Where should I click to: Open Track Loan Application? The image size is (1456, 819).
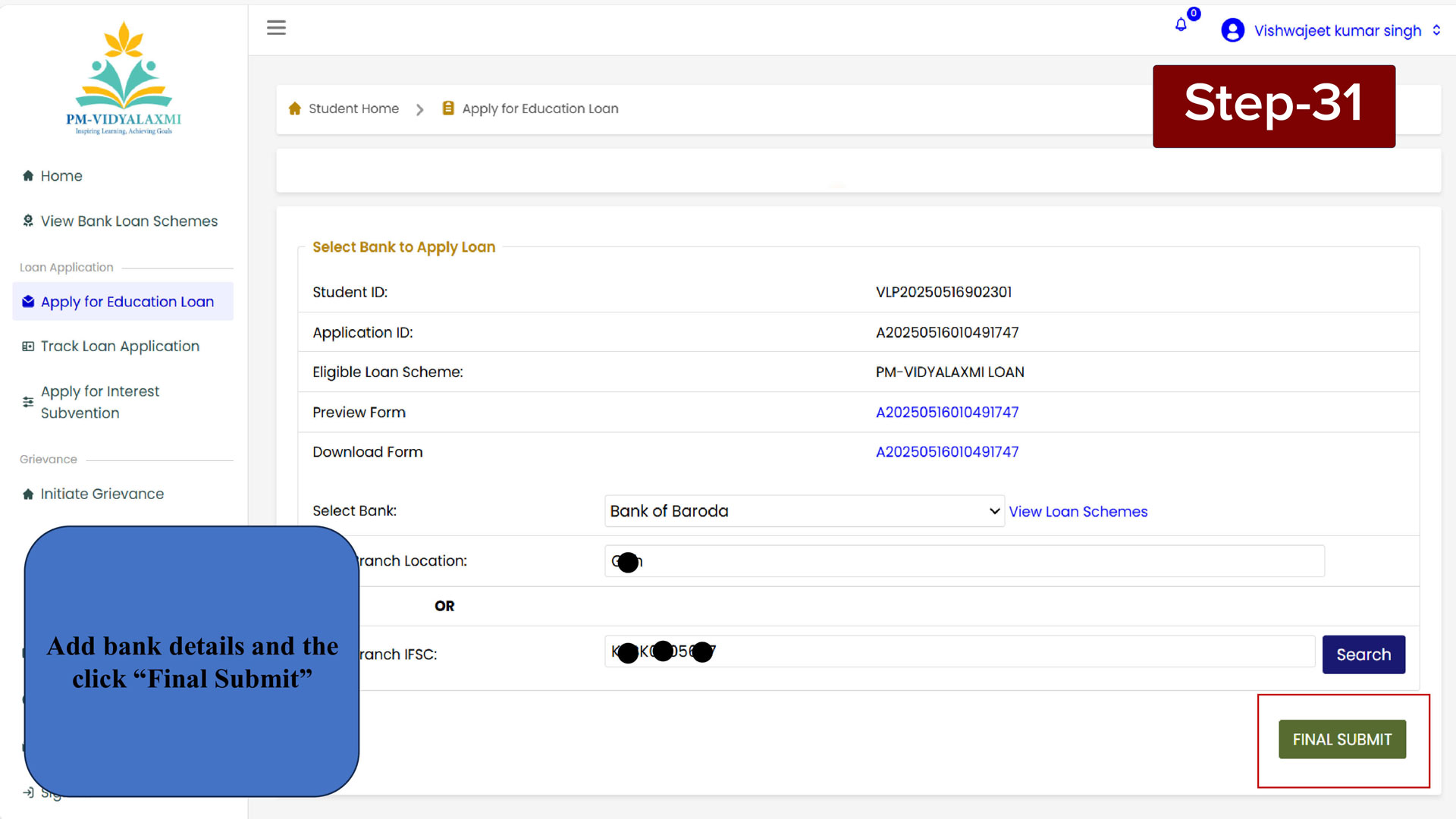120,347
